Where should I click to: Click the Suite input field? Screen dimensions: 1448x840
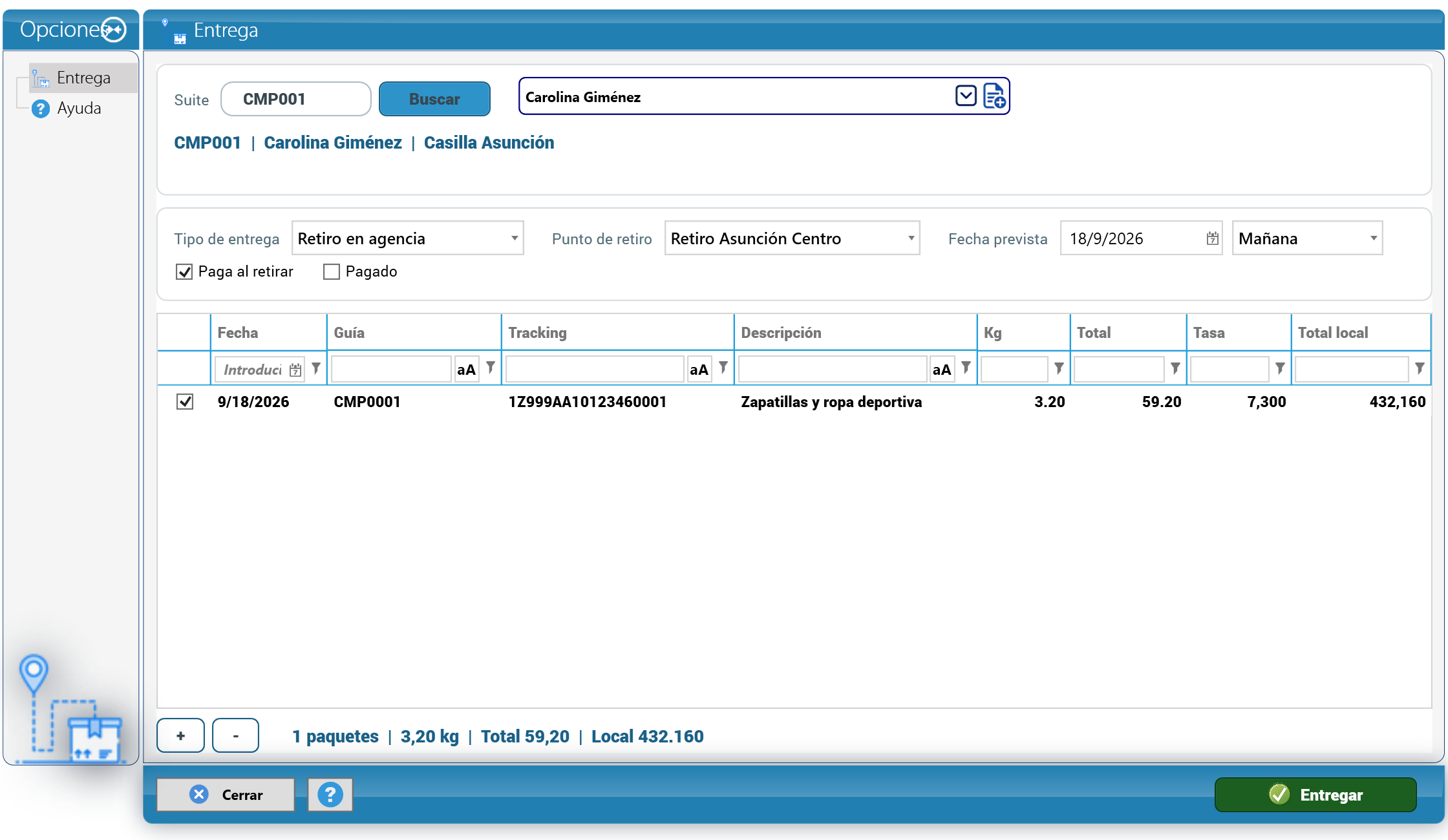(x=296, y=99)
